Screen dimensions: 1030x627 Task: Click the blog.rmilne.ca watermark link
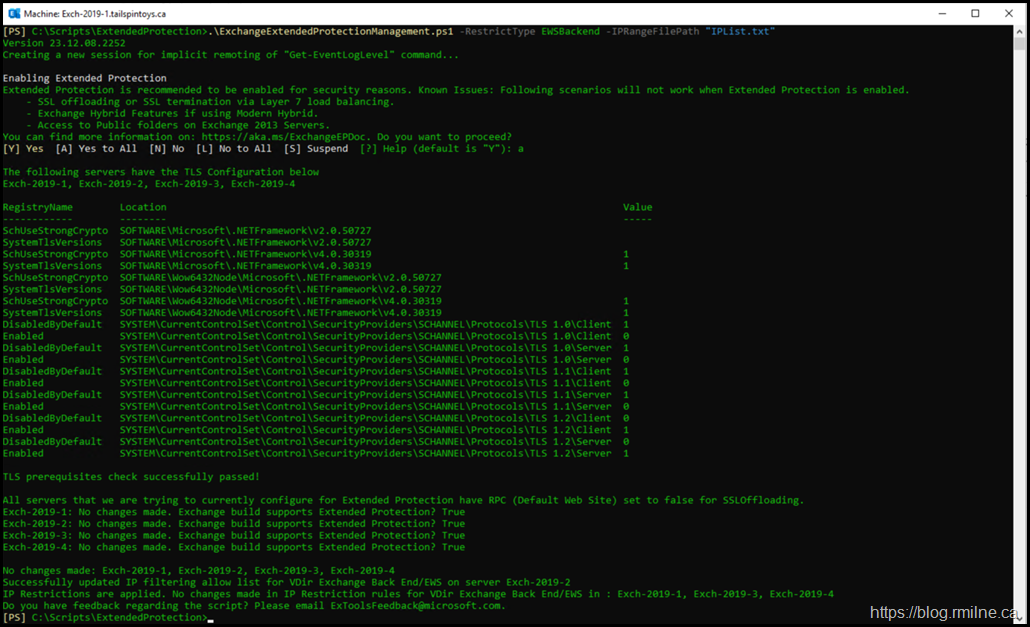pos(944,612)
